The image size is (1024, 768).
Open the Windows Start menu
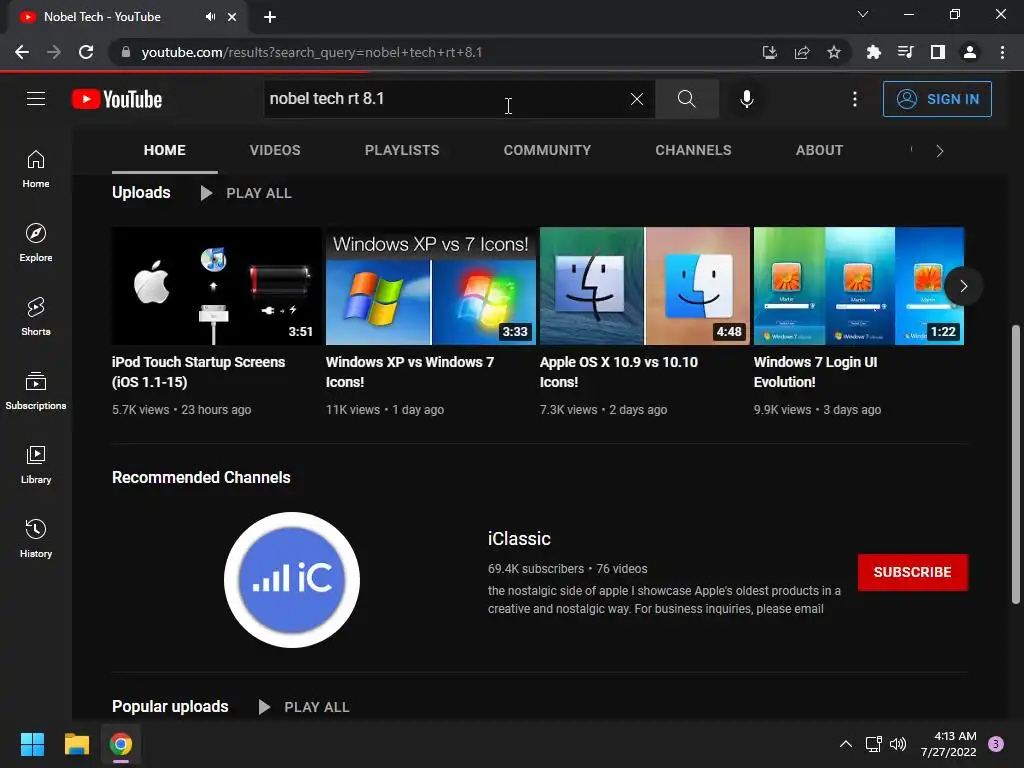[32, 744]
